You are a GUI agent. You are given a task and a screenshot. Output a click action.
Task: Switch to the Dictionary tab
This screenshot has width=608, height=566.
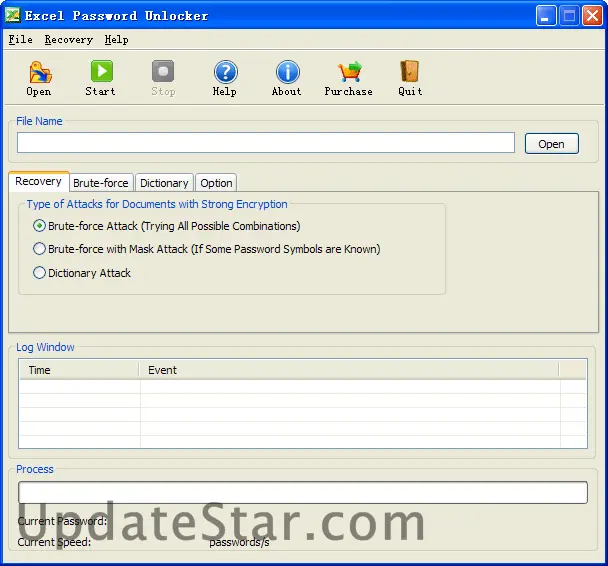pos(164,183)
